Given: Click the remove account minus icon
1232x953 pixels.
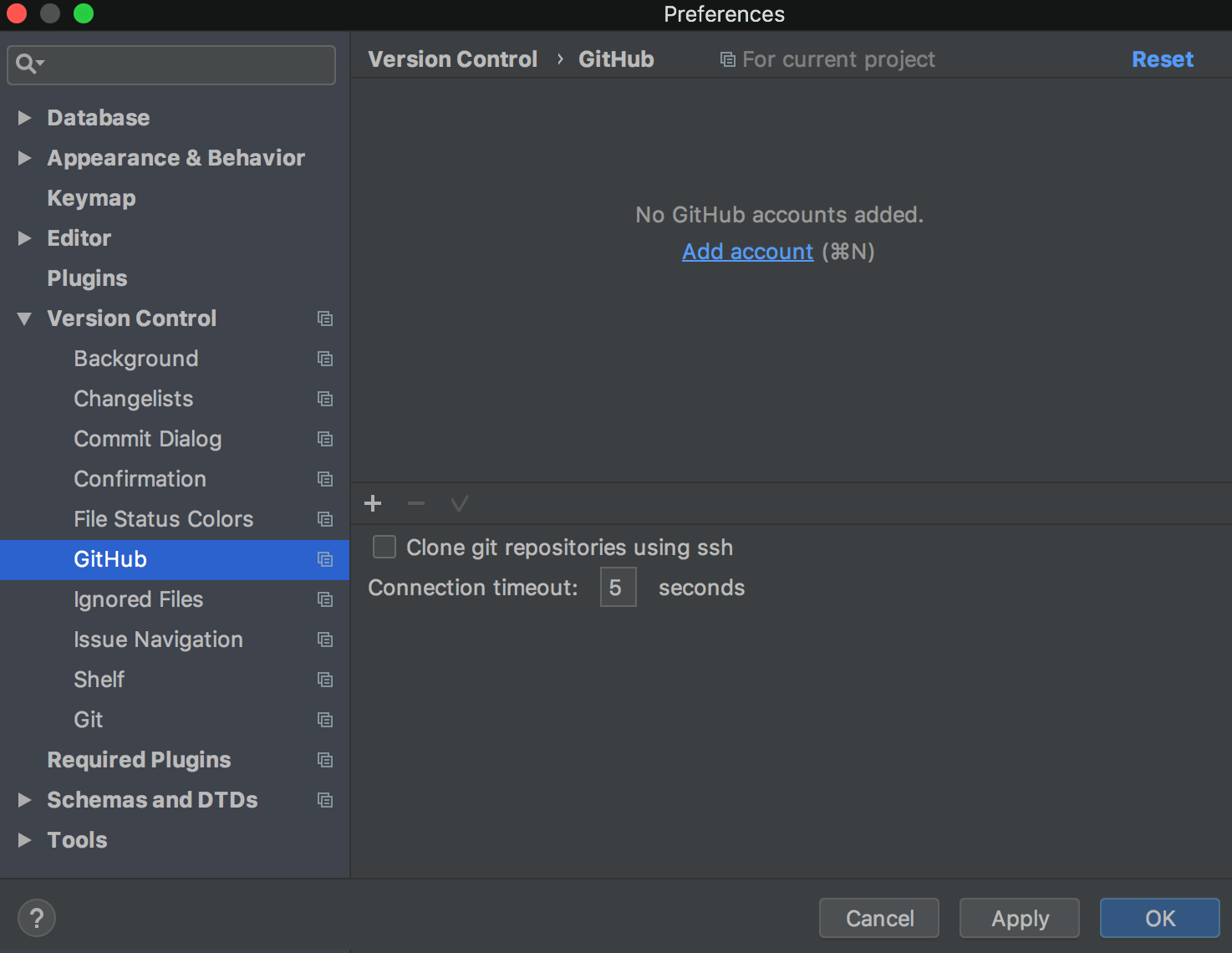Looking at the screenshot, I should point(416,503).
